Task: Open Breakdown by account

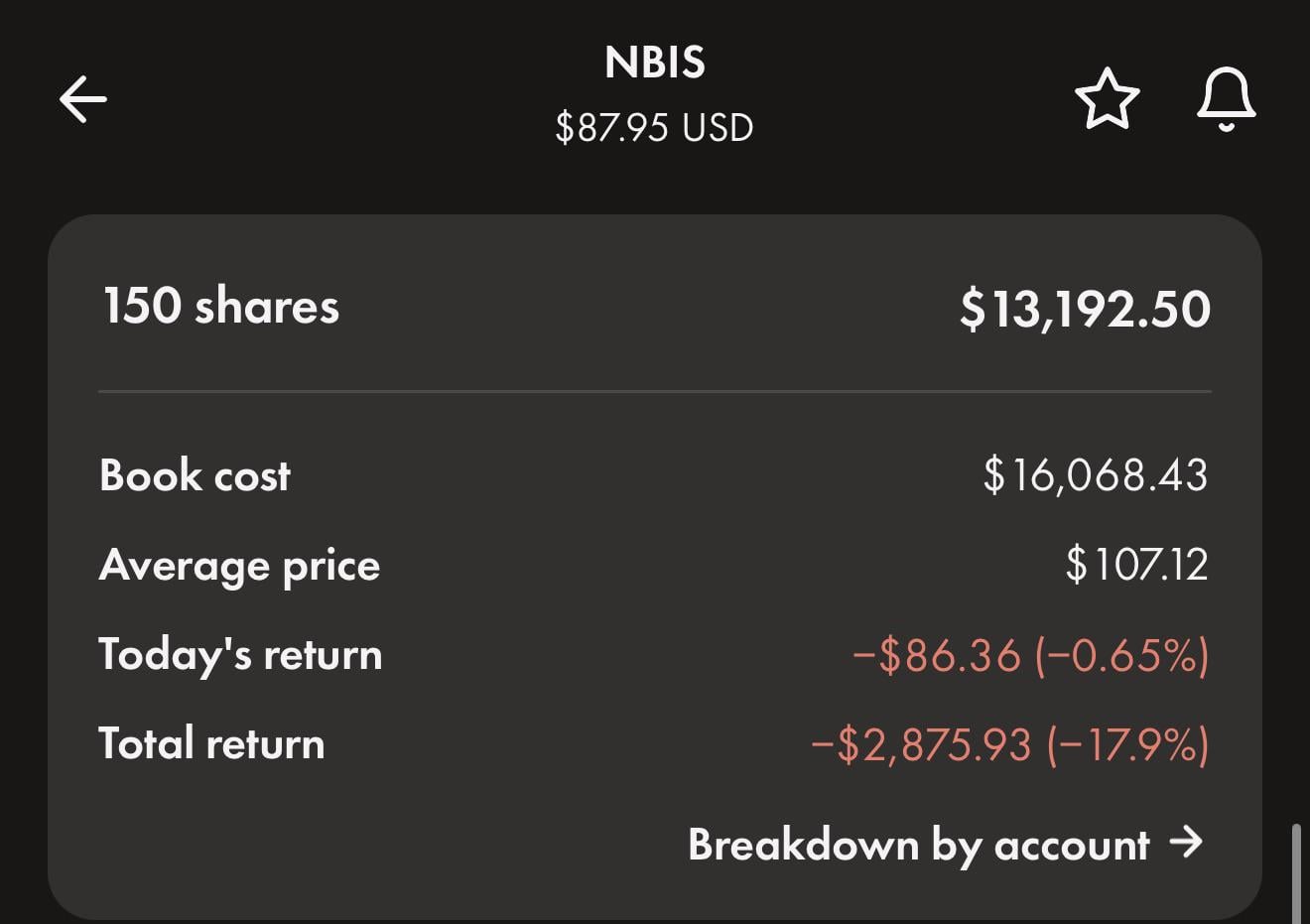Action: tap(918, 845)
